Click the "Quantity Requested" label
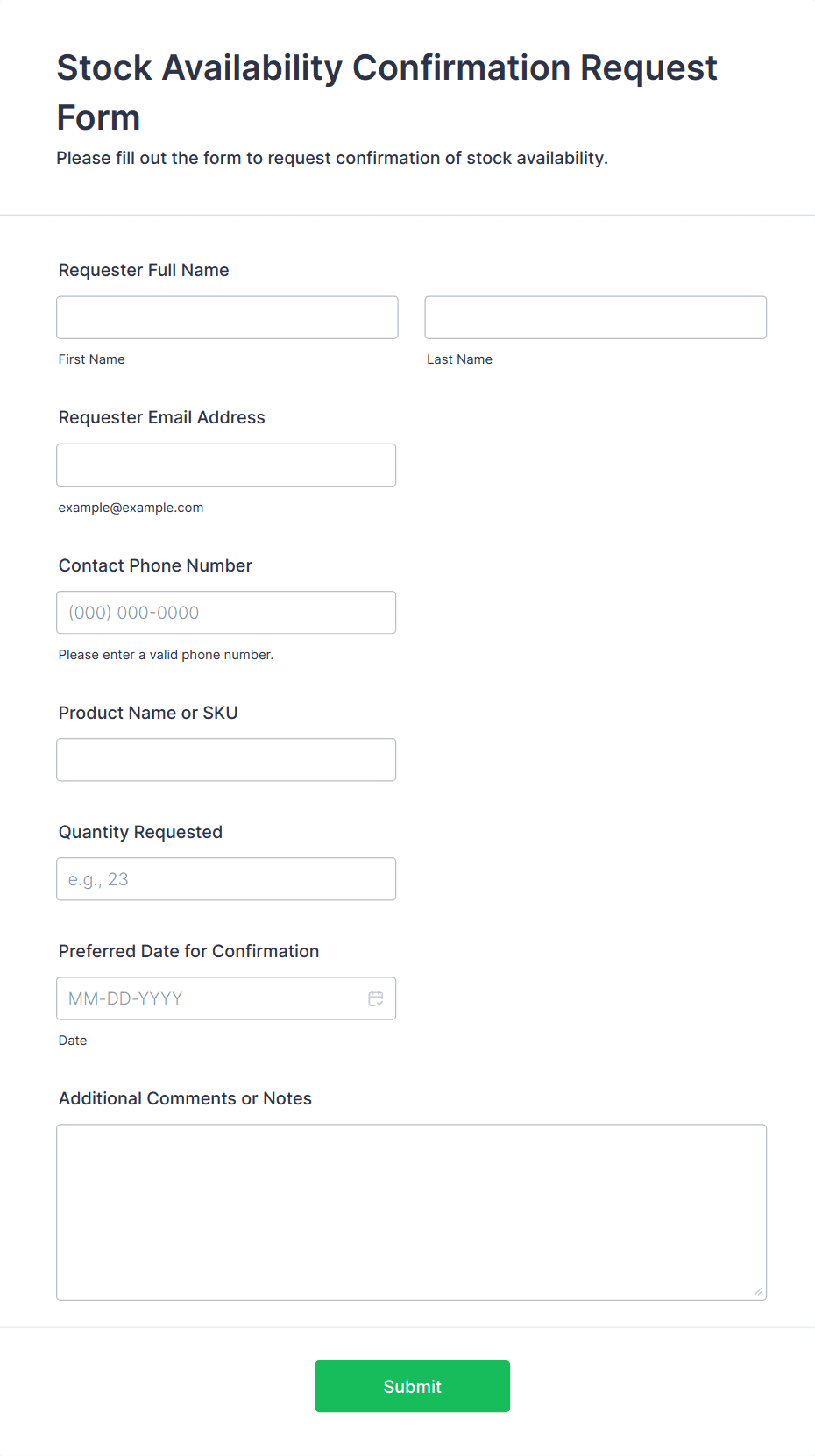Image resolution: width=815 pixels, height=1456 pixels. (x=140, y=832)
